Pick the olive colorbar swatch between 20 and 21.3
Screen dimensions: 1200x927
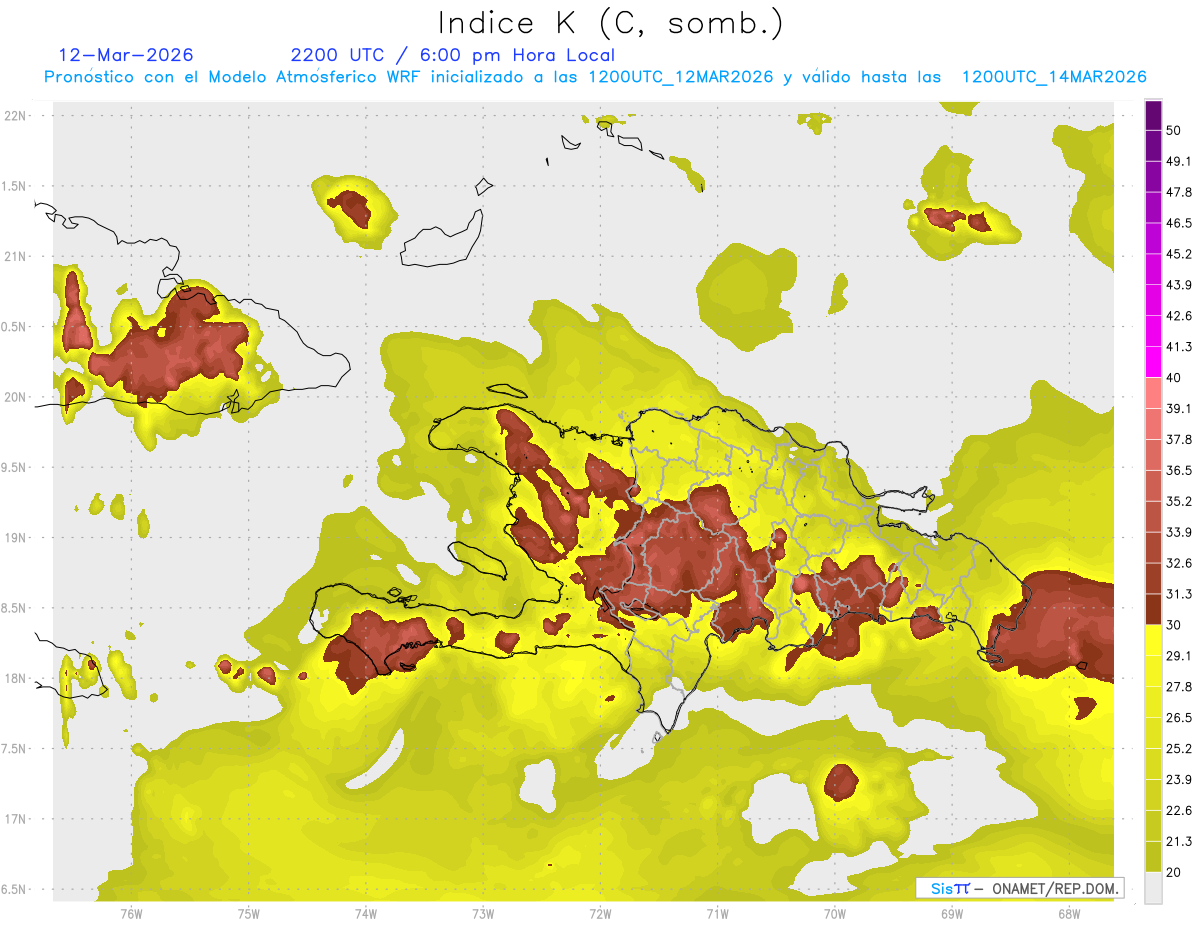[x=1154, y=857]
